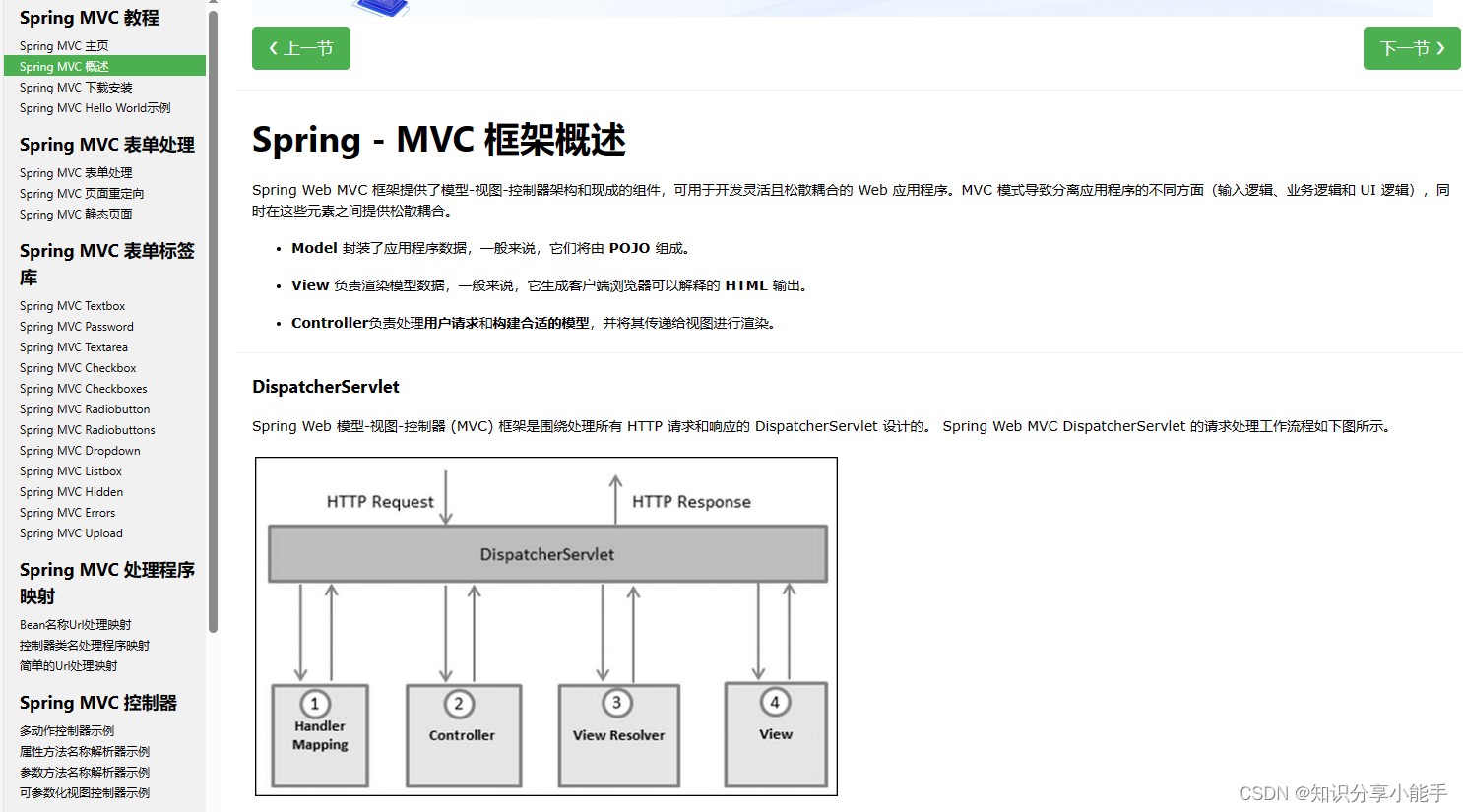
Task: Click the right chevron on 下一节 button
Action: (1440, 48)
